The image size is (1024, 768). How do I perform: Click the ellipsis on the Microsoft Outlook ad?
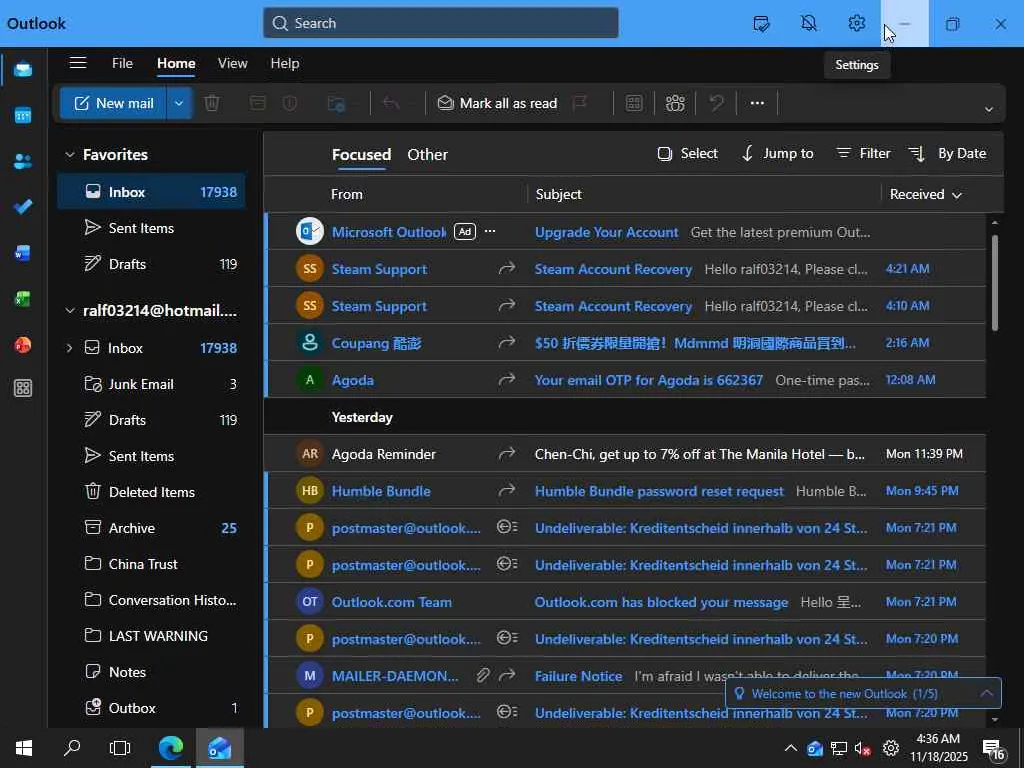[490, 231]
